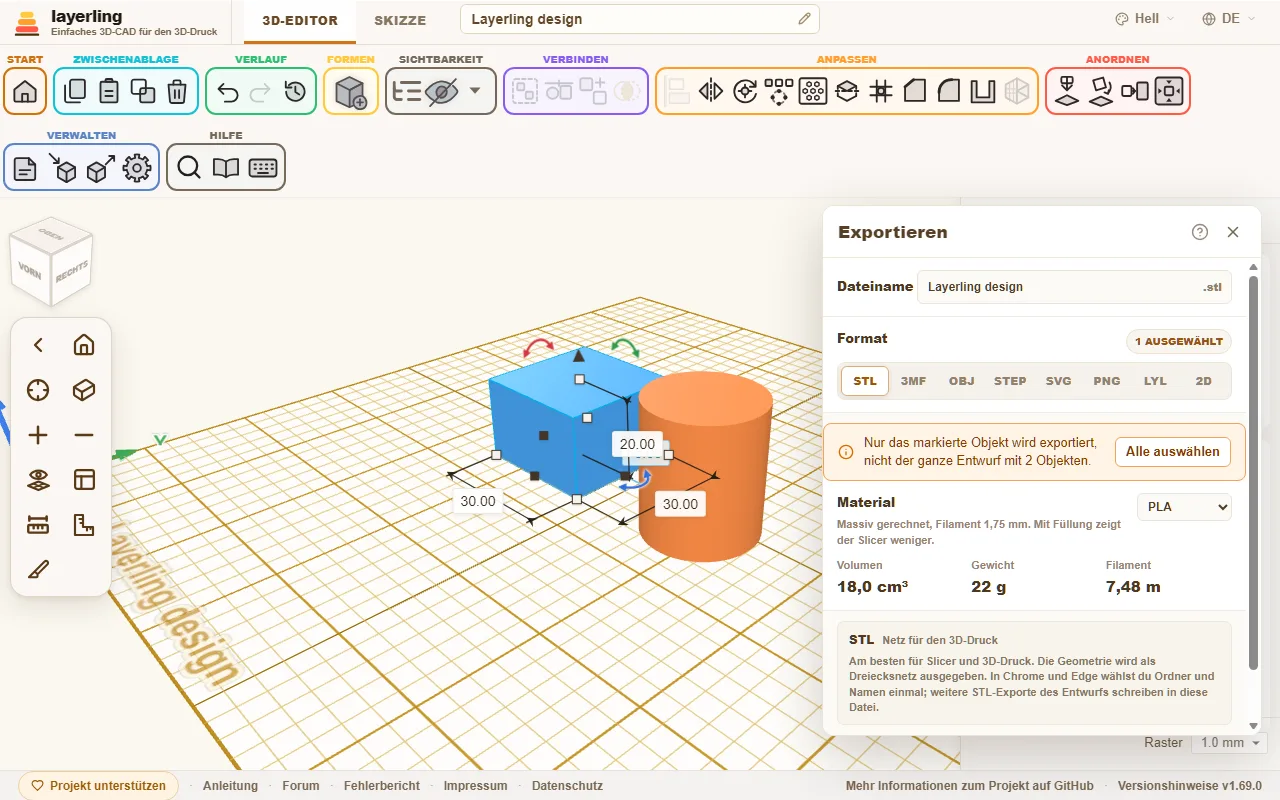The image size is (1280, 800).
Task: Click the Start home icon in toolbar
Action: pyautogui.click(x=25, y=92)
